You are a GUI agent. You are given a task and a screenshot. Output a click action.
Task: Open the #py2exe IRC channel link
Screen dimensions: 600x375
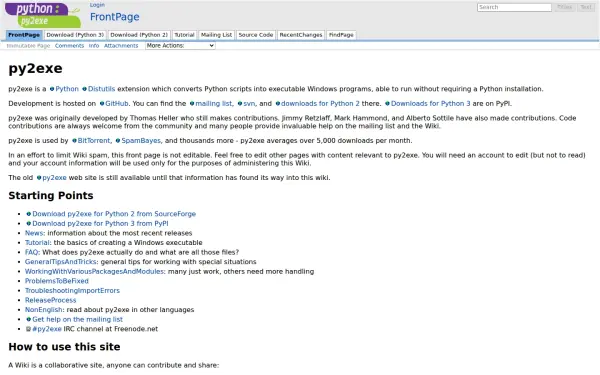(47, 329)
